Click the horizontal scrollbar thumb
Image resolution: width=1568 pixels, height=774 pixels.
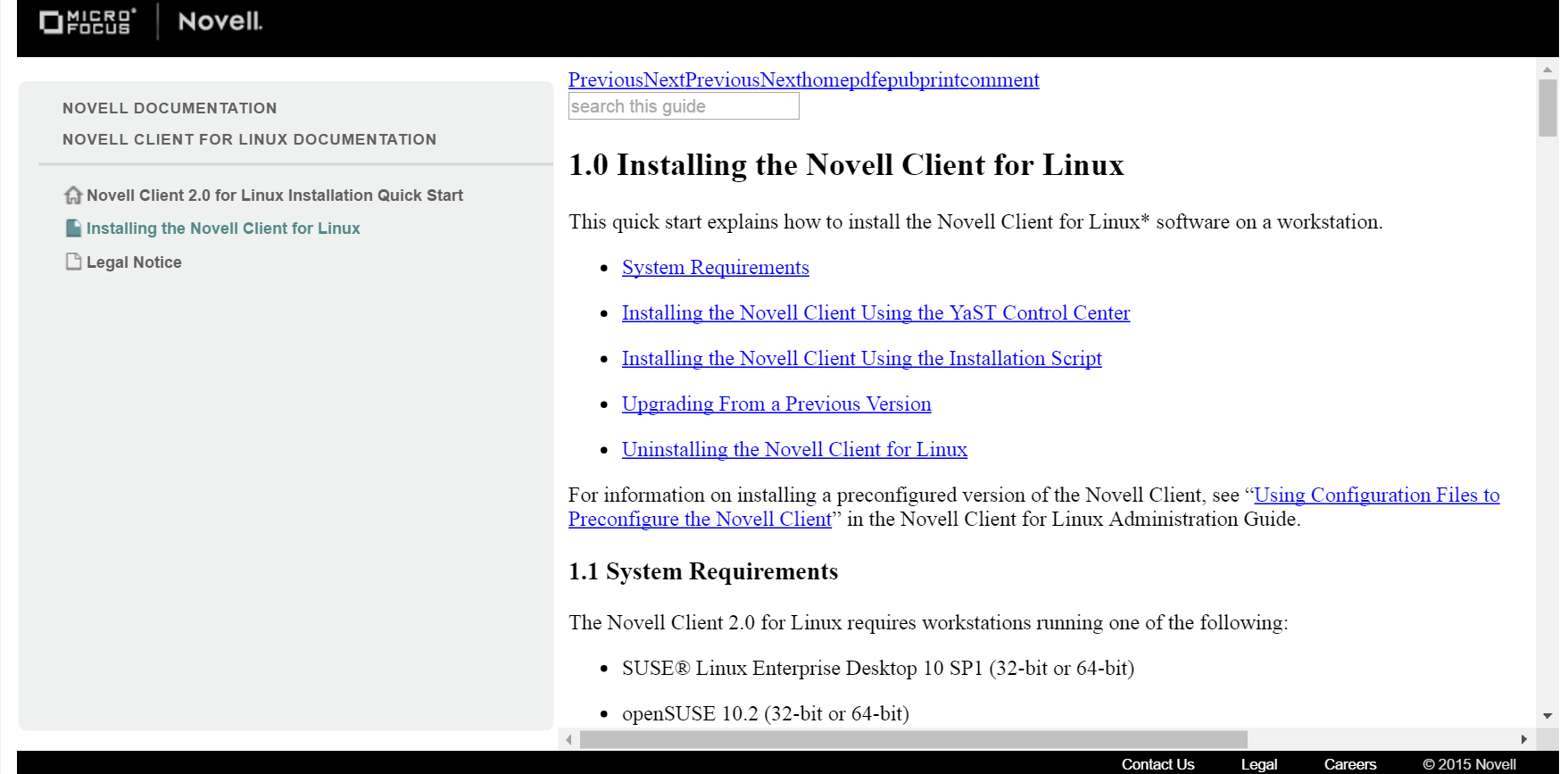tap(912, 739)
